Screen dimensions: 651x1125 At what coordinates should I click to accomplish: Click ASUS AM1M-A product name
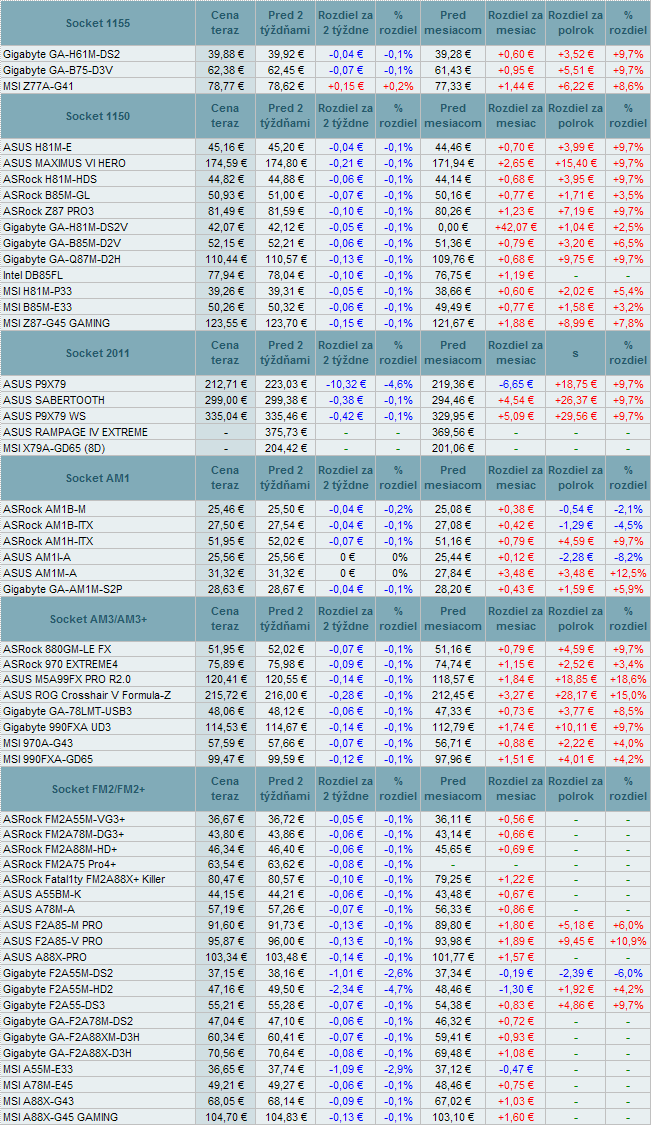pos(39,573)
